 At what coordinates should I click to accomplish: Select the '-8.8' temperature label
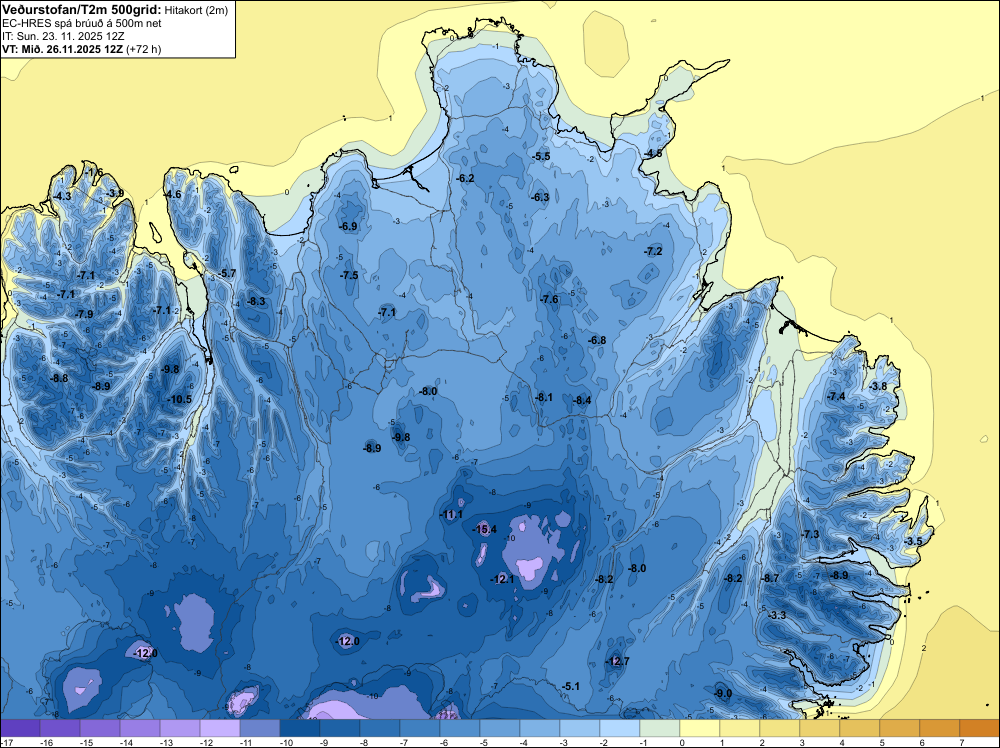click(59, 378)
